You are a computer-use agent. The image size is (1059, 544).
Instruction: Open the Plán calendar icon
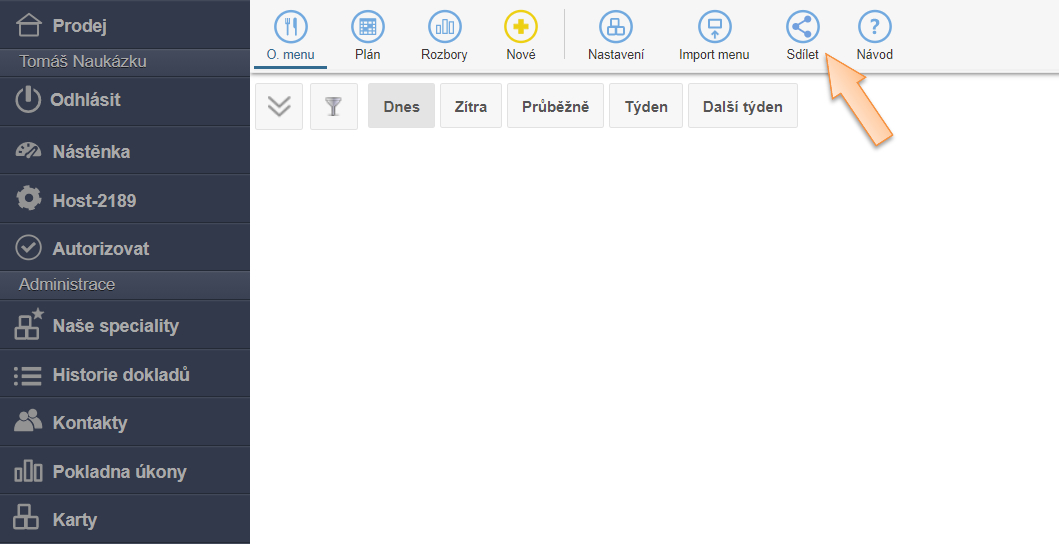[367, 27]
